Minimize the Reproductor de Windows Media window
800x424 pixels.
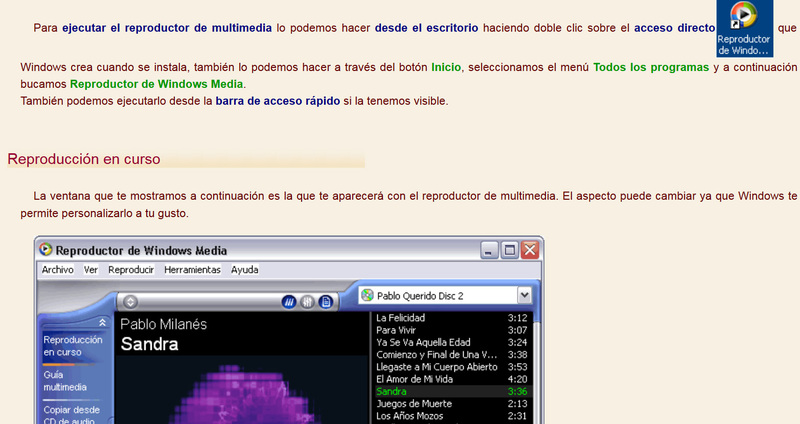tap(489, 250)
